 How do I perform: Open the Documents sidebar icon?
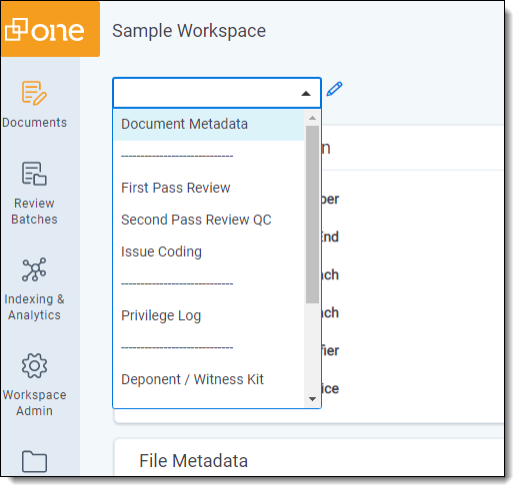tap(34, 93)
